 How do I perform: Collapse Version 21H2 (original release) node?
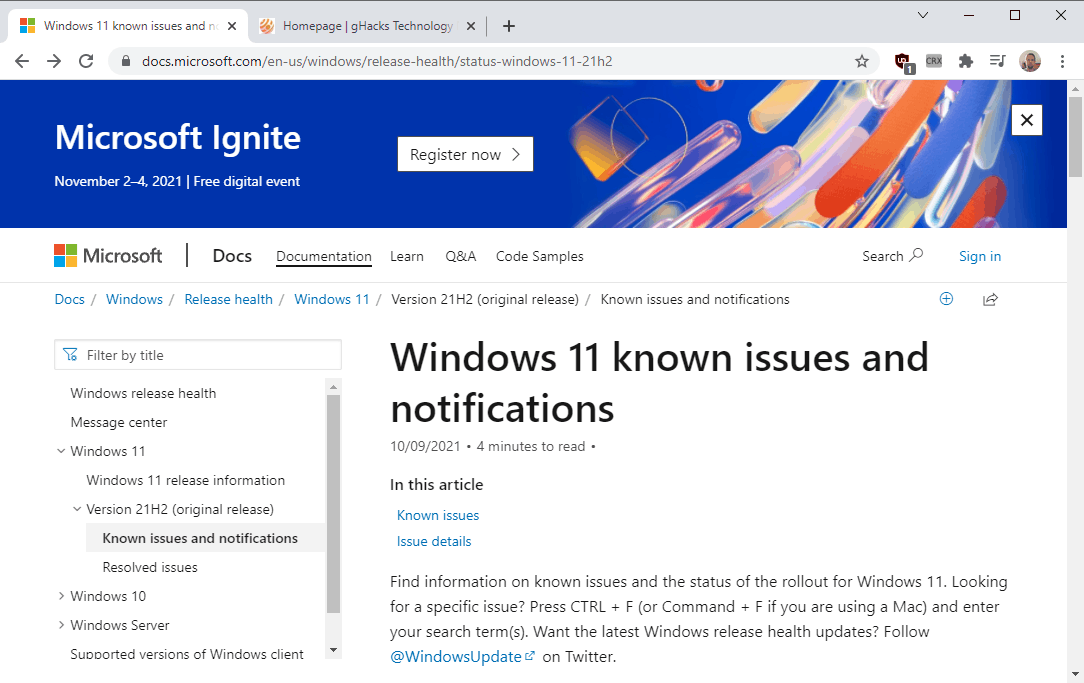click(77, 509)
